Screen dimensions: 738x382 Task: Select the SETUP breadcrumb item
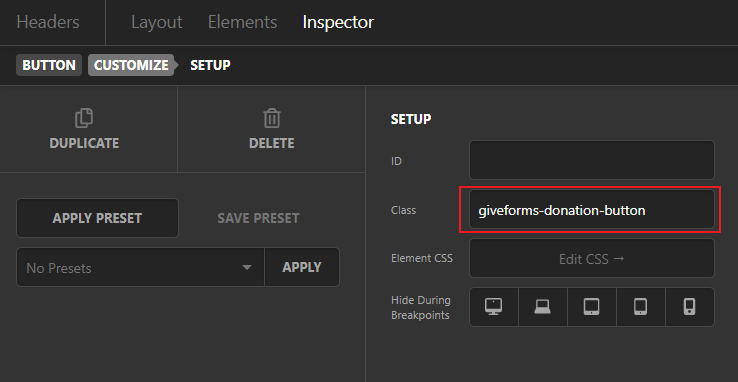tap(210, 65)
